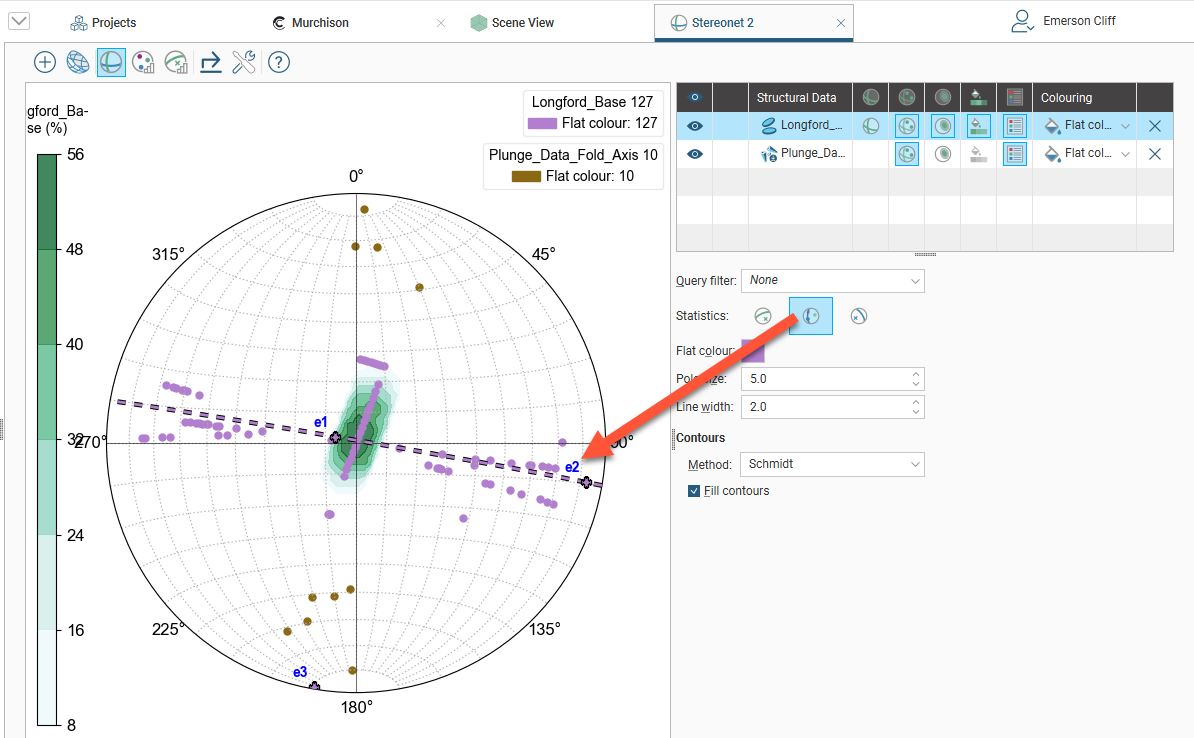The image size is (1194, 738).
Task: Click the panel splitter handle below the table
Action: point(924,254)
